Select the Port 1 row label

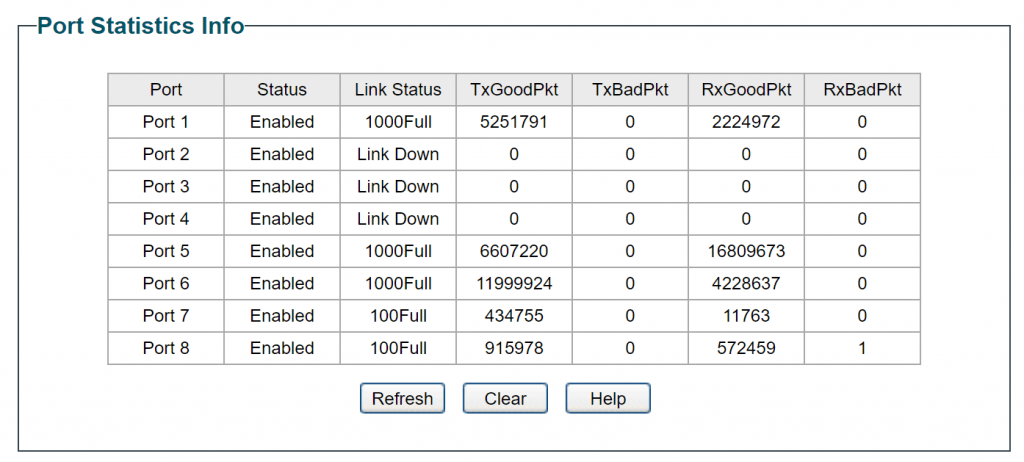pos(166,122)
